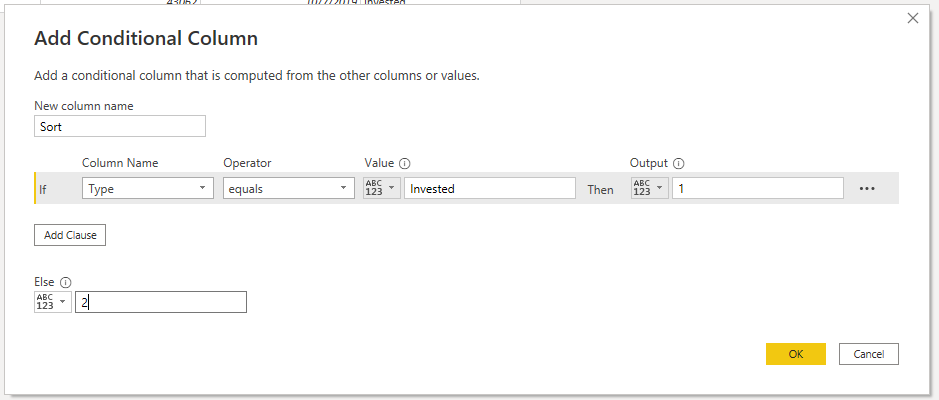Click the Add Clause button
This screenshot has height=400, width=939.
[x=70, y=235]
